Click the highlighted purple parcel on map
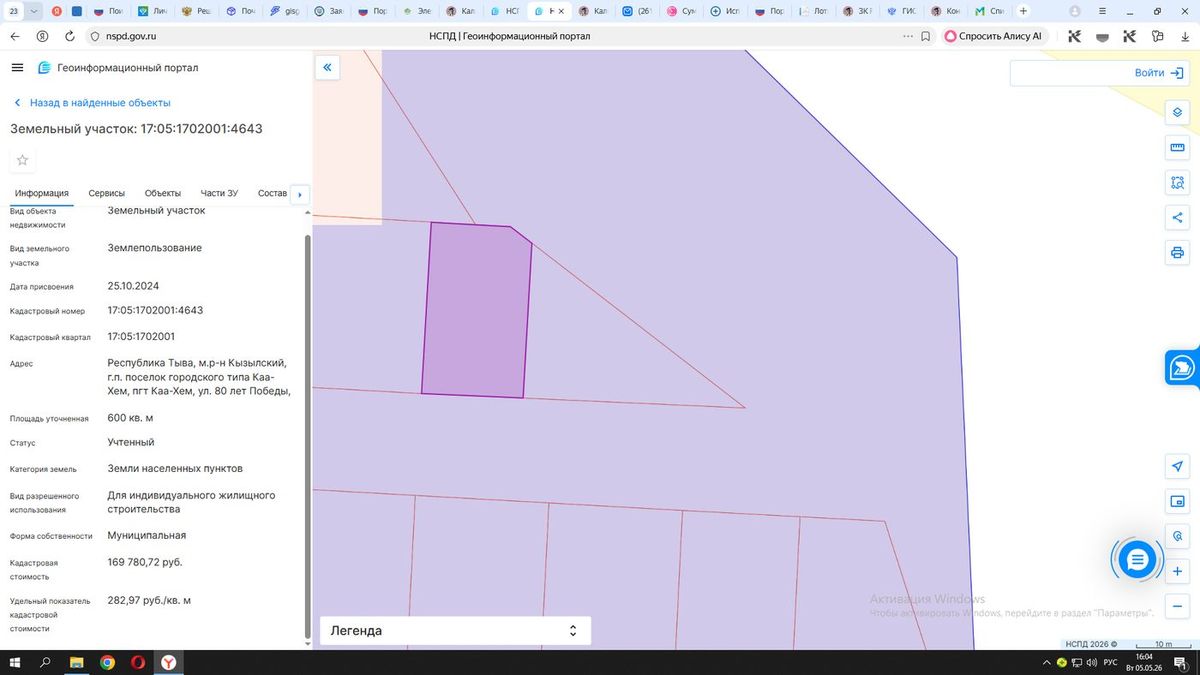This screenshot has height=675, width=1200. coord(476,313)
